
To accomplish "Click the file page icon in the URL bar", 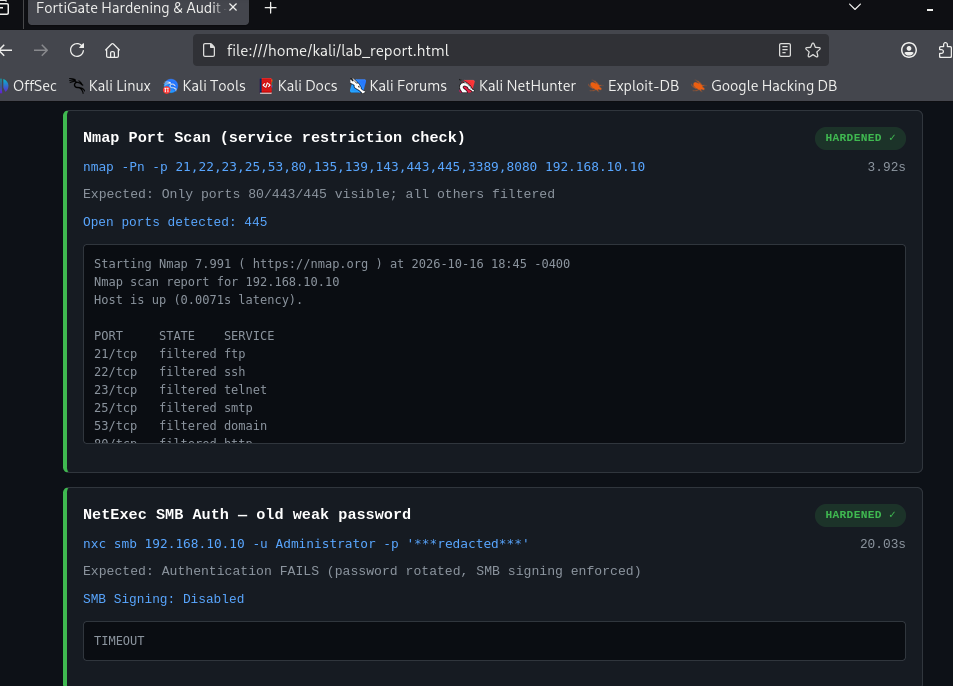I will click(208, 50).
